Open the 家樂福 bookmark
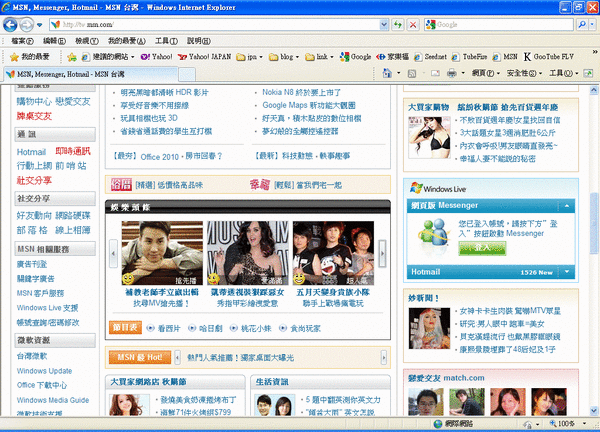The width and height of the screenshot is (600, 432). pos(392,57)
